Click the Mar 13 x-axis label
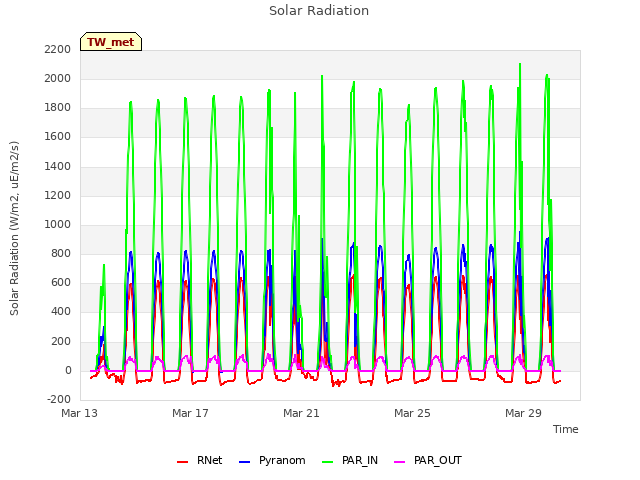The height and width of the screenshot is (480, 640). [80, 413]
